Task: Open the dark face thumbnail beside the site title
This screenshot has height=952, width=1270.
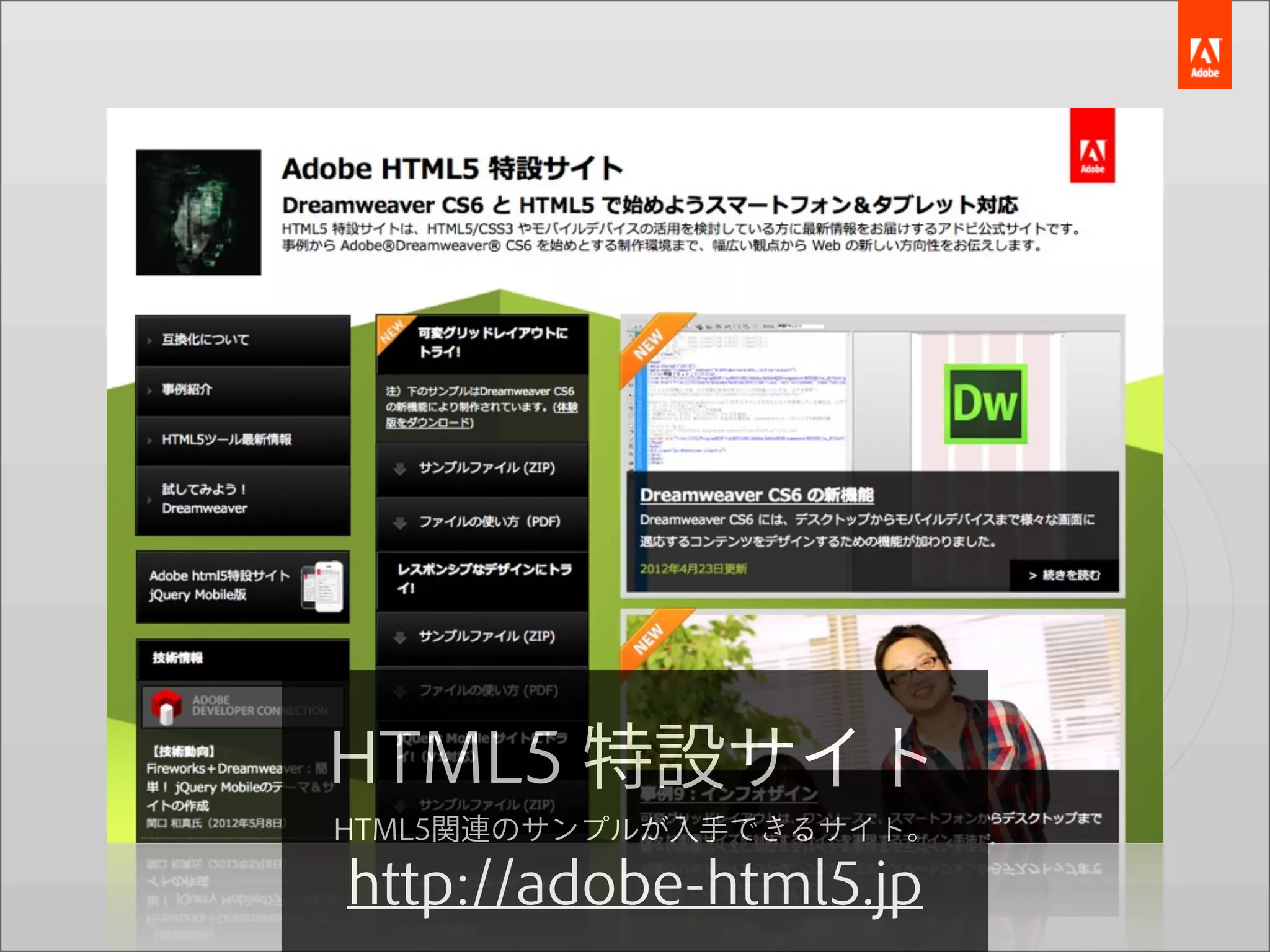Action: click(x=198, y=212)
